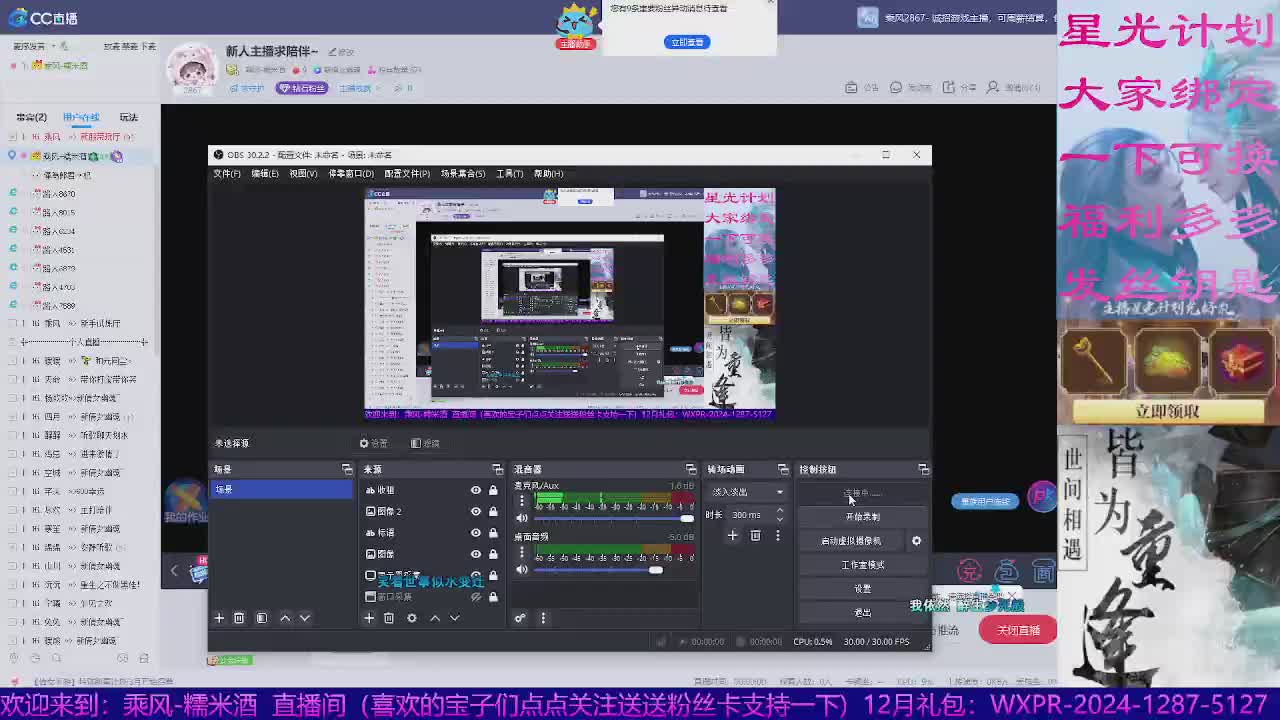
Task: Decrease the transition duration with the down arrow
Action: point(779,520)
